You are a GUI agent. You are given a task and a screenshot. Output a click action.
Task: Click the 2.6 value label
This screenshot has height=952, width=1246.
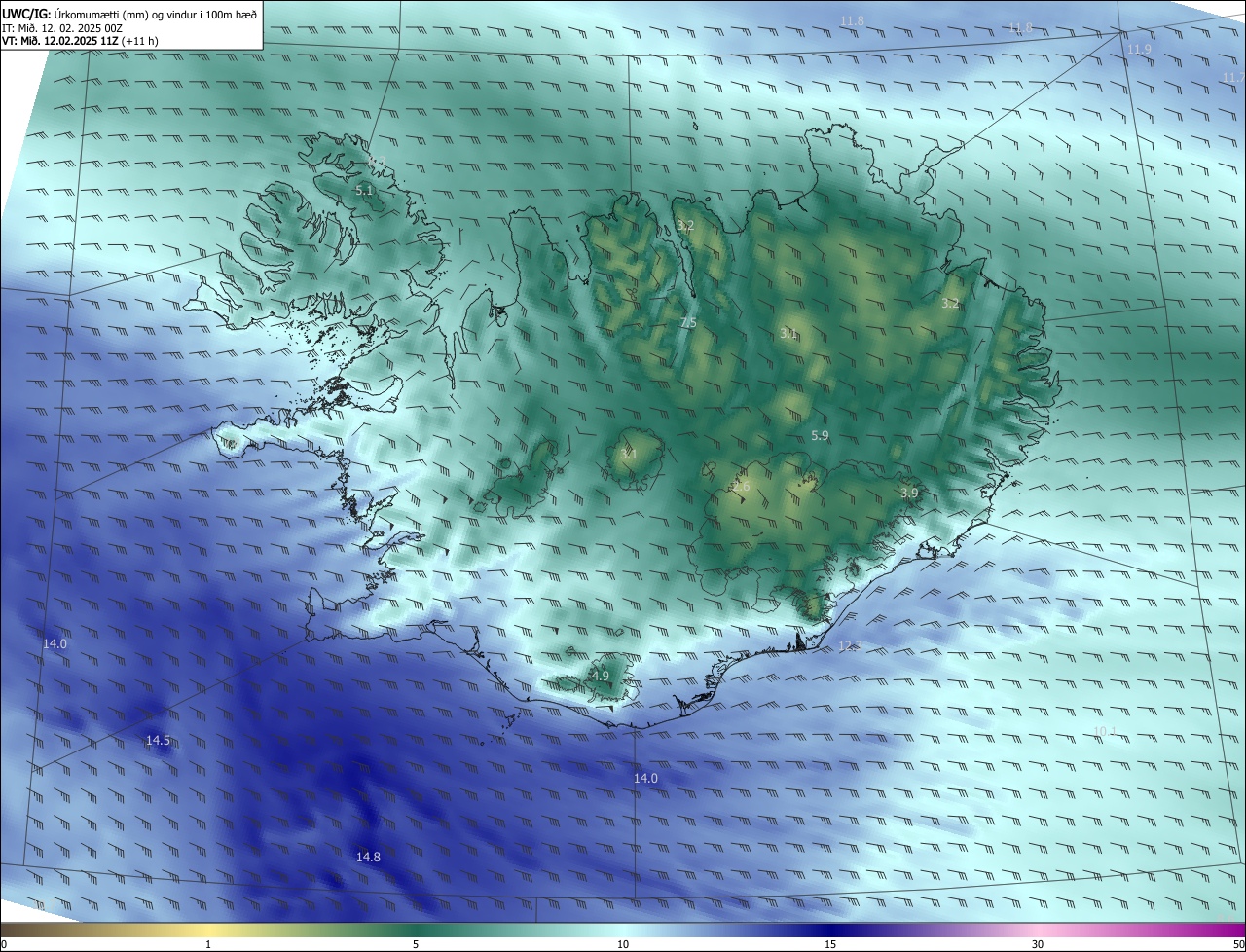[x=742, y=486]
